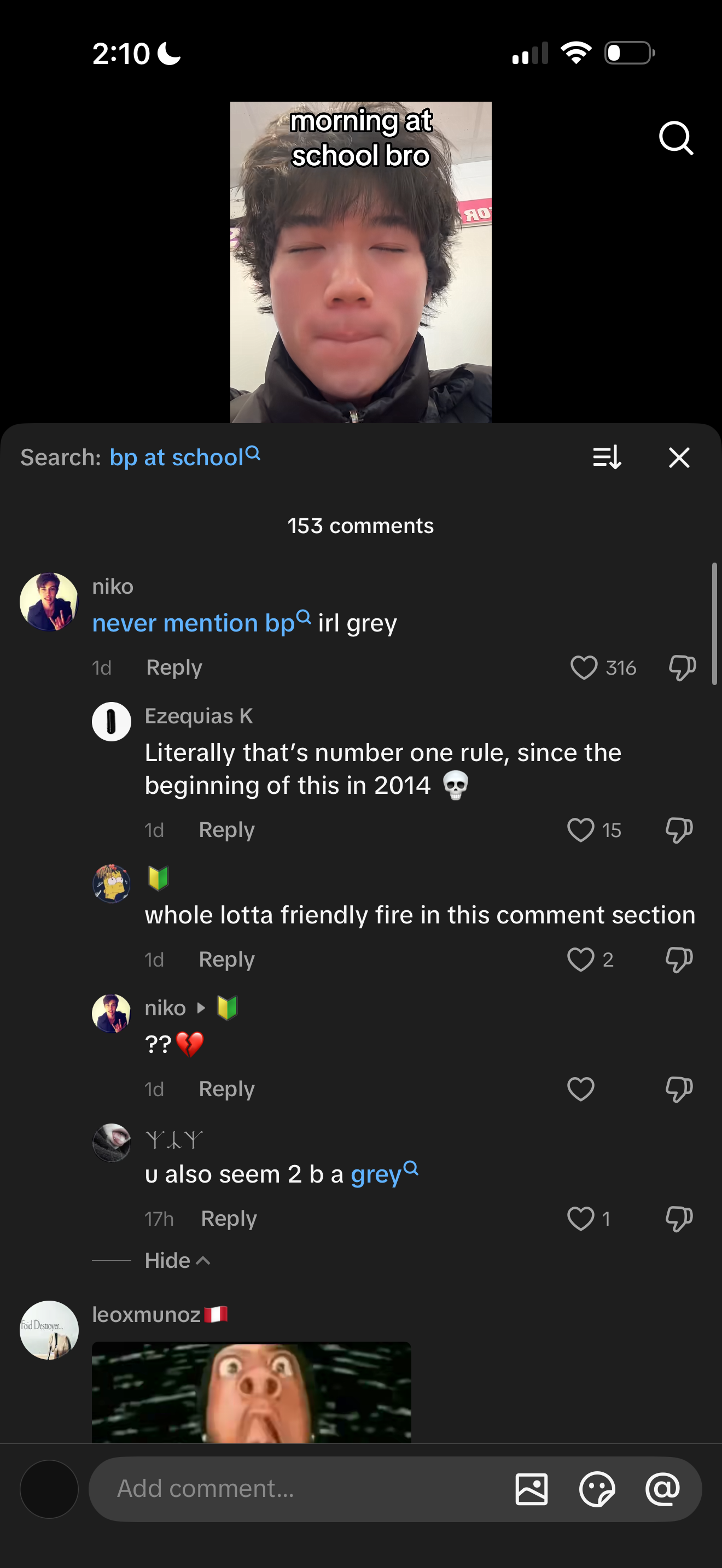Open leoxmunoz's GIF image comment

(x=251, y=1391)
